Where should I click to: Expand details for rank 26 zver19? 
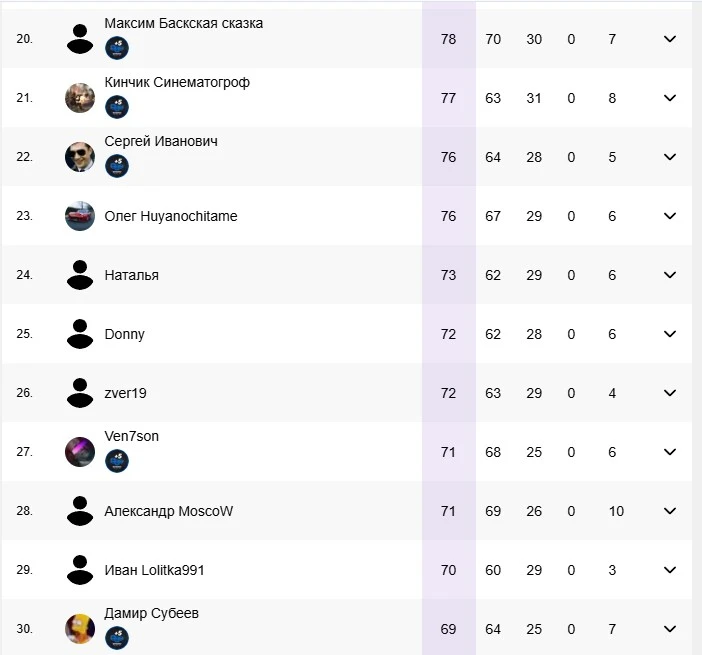pos(670,393)
